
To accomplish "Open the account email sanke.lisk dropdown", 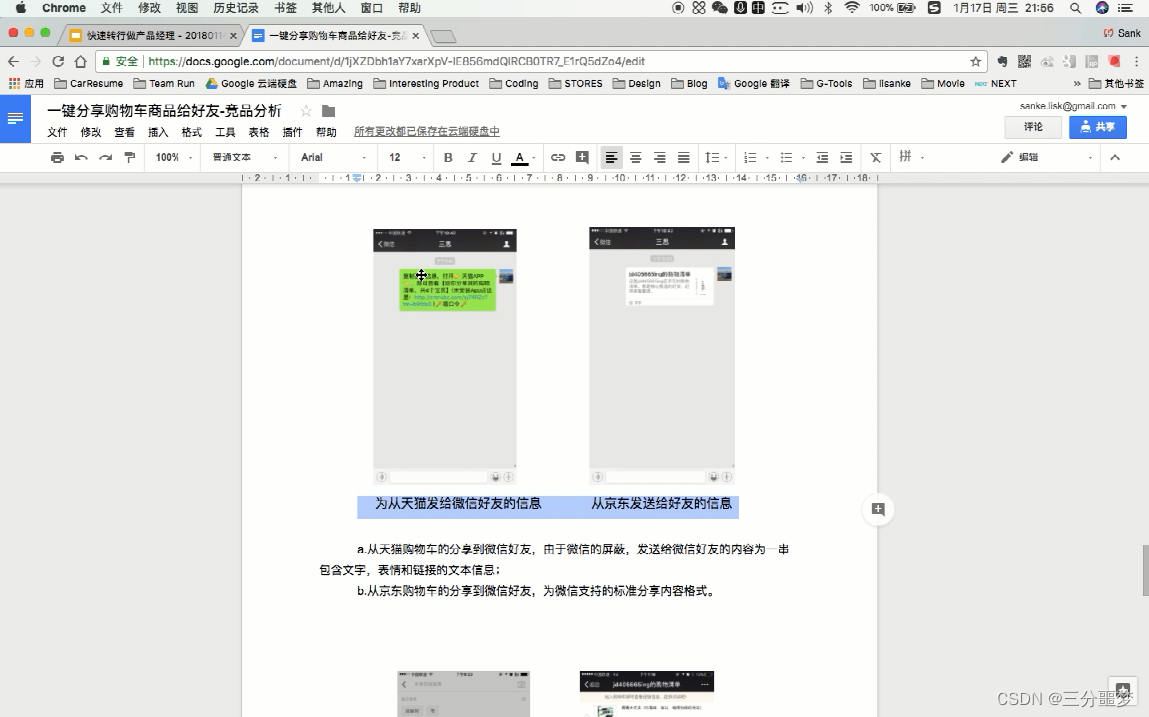I will pyautogui.click(x=1073, y=106).
